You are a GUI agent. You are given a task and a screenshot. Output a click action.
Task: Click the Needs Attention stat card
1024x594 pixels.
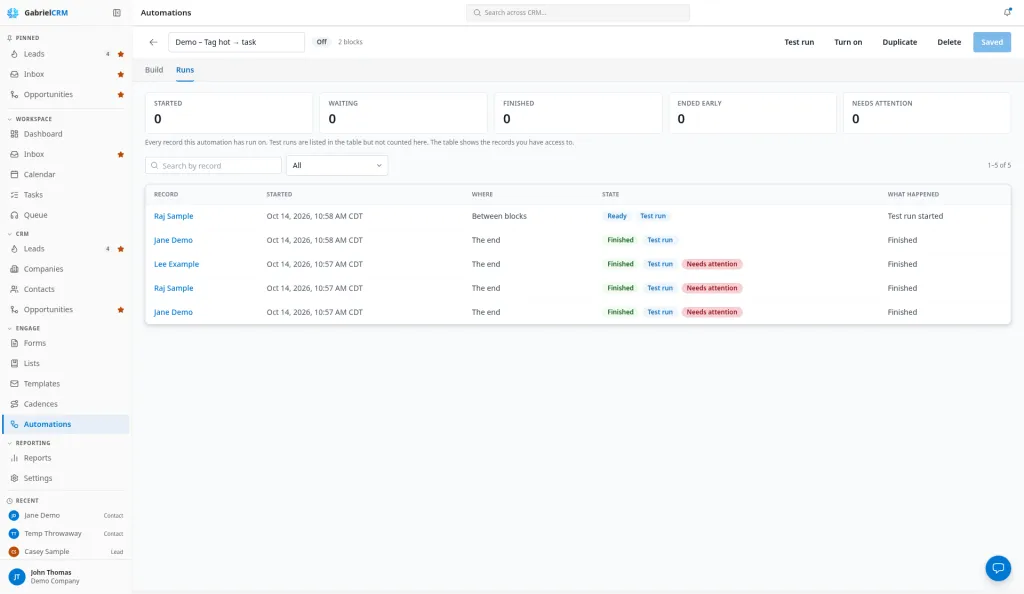927,113
